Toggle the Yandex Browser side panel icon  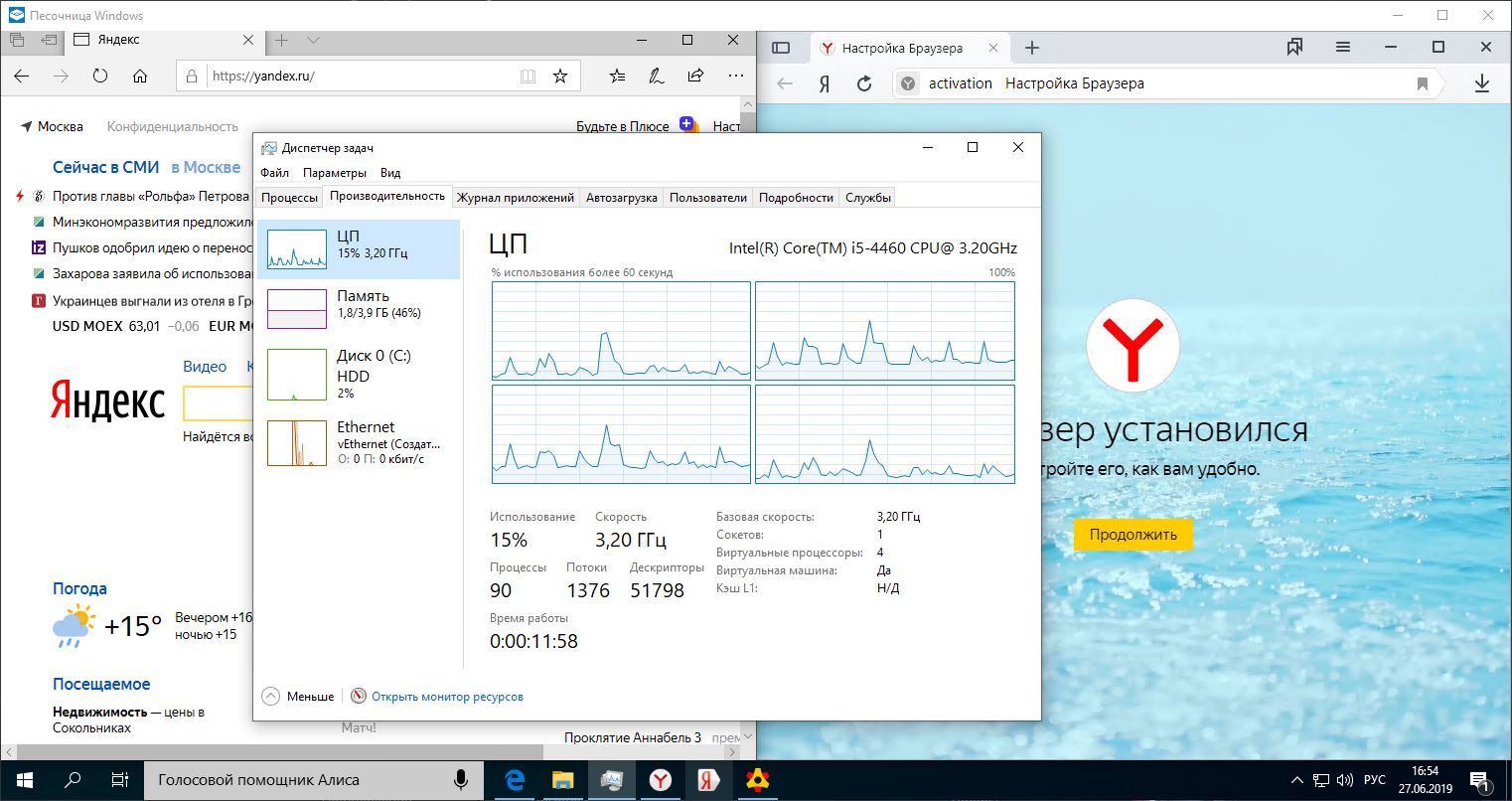(781, 48)
